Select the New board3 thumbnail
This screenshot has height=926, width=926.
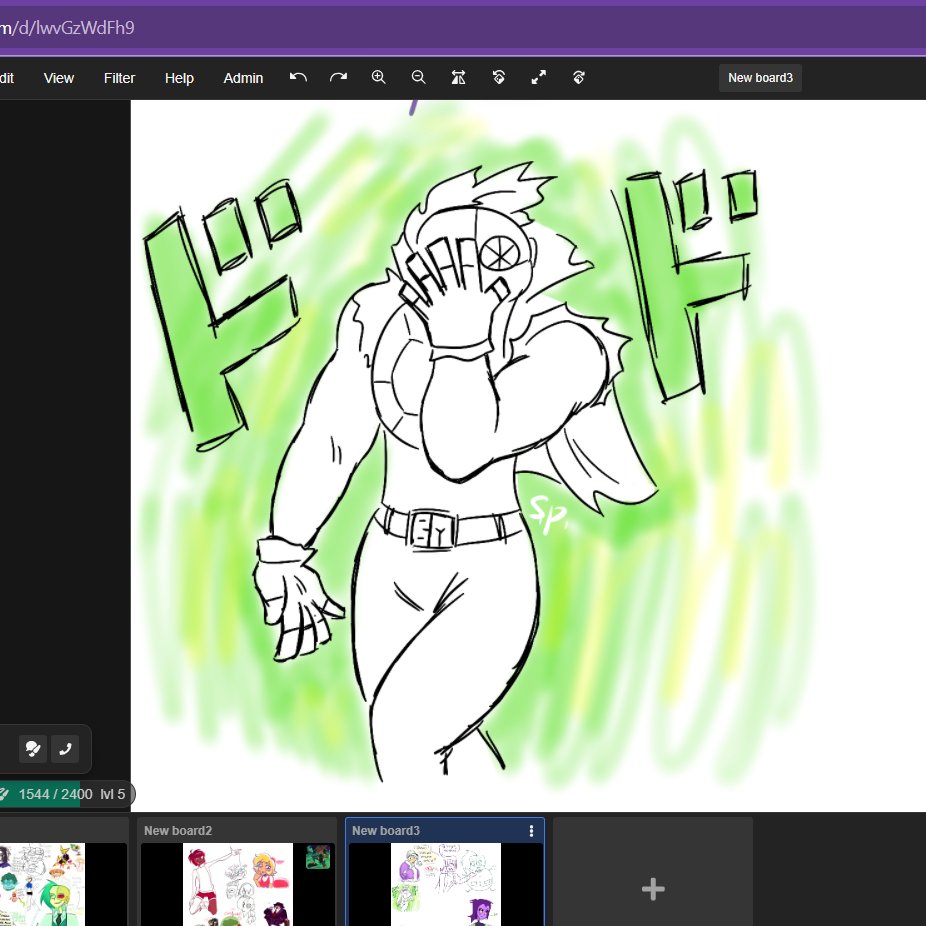pyautogui.click(x=445, y=884)
